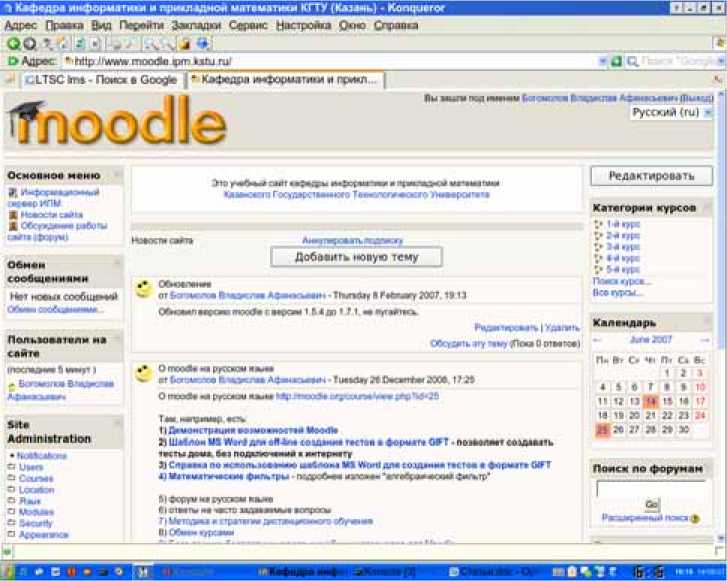Click the Notifications link
The width and height of the screenshot is (727, 581).
[42, 456]
